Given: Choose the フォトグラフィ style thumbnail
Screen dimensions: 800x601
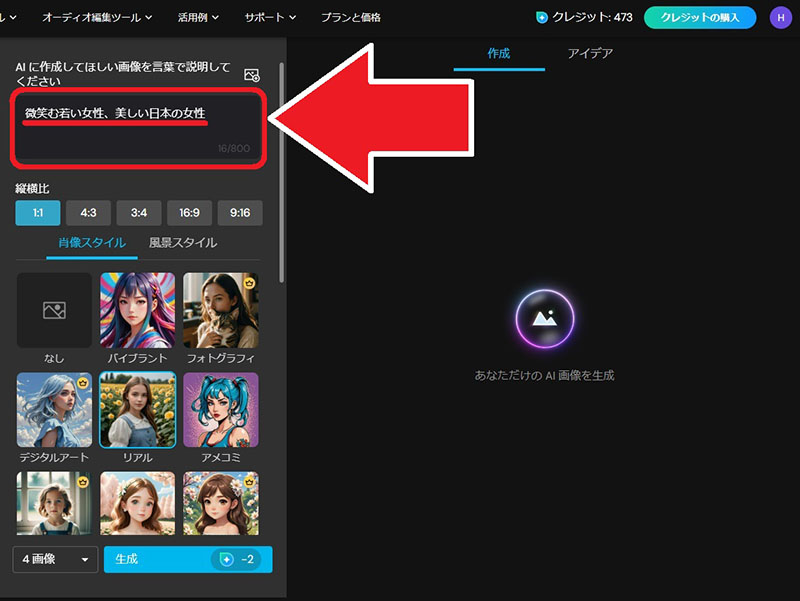Looking at the screenshot, I should point(221,310).
